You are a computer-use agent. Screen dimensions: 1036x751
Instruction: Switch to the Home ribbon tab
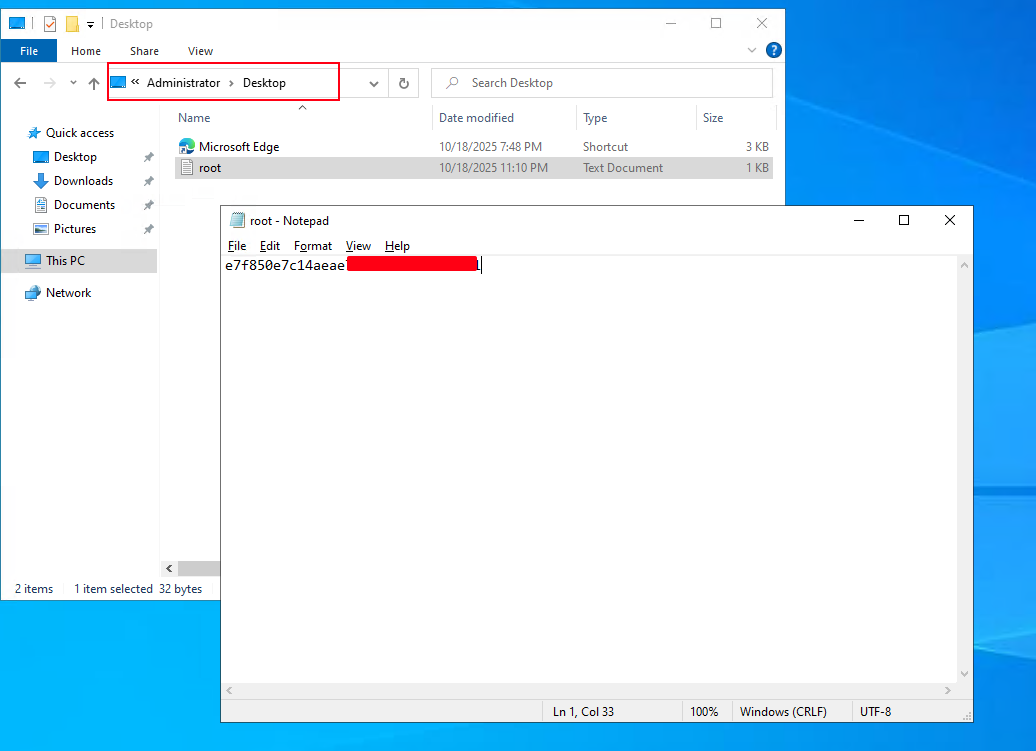pos(86,51)
